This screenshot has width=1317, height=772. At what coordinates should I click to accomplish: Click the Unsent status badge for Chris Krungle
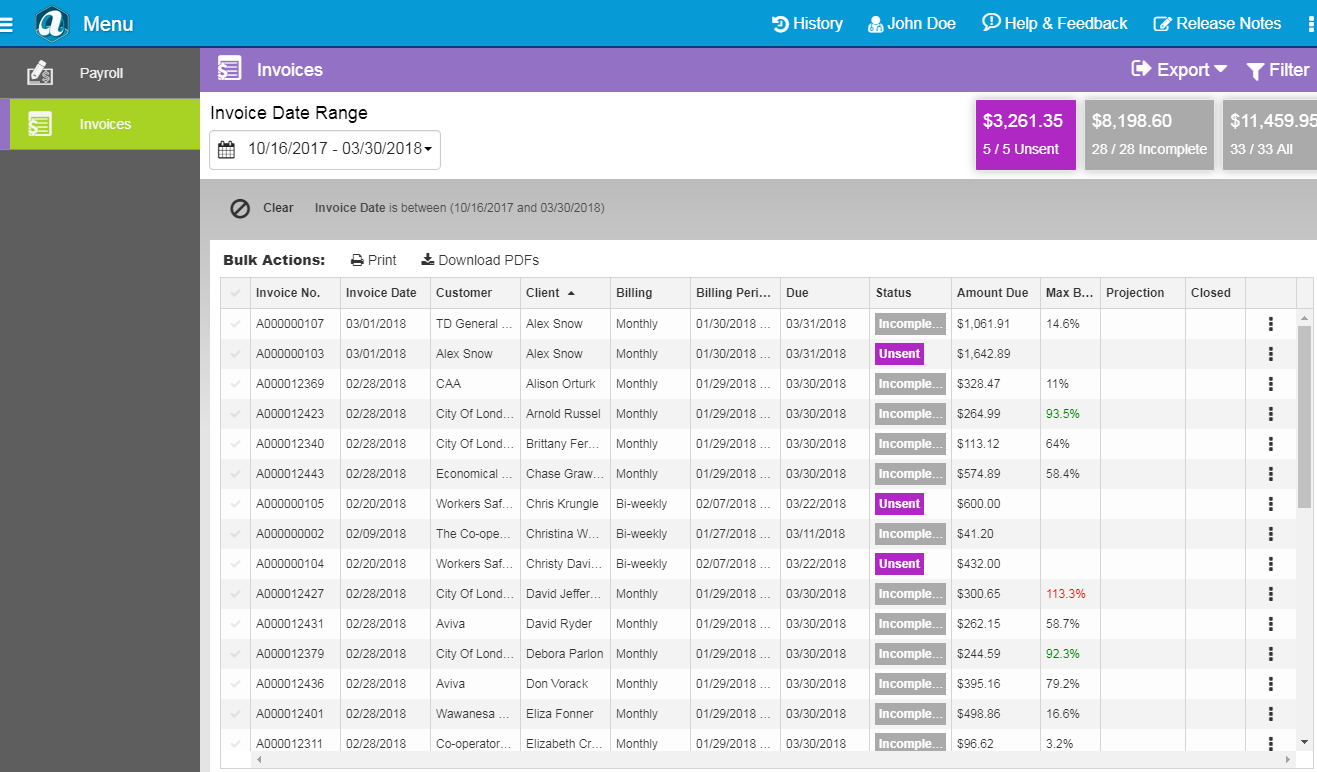pos(899,504)
